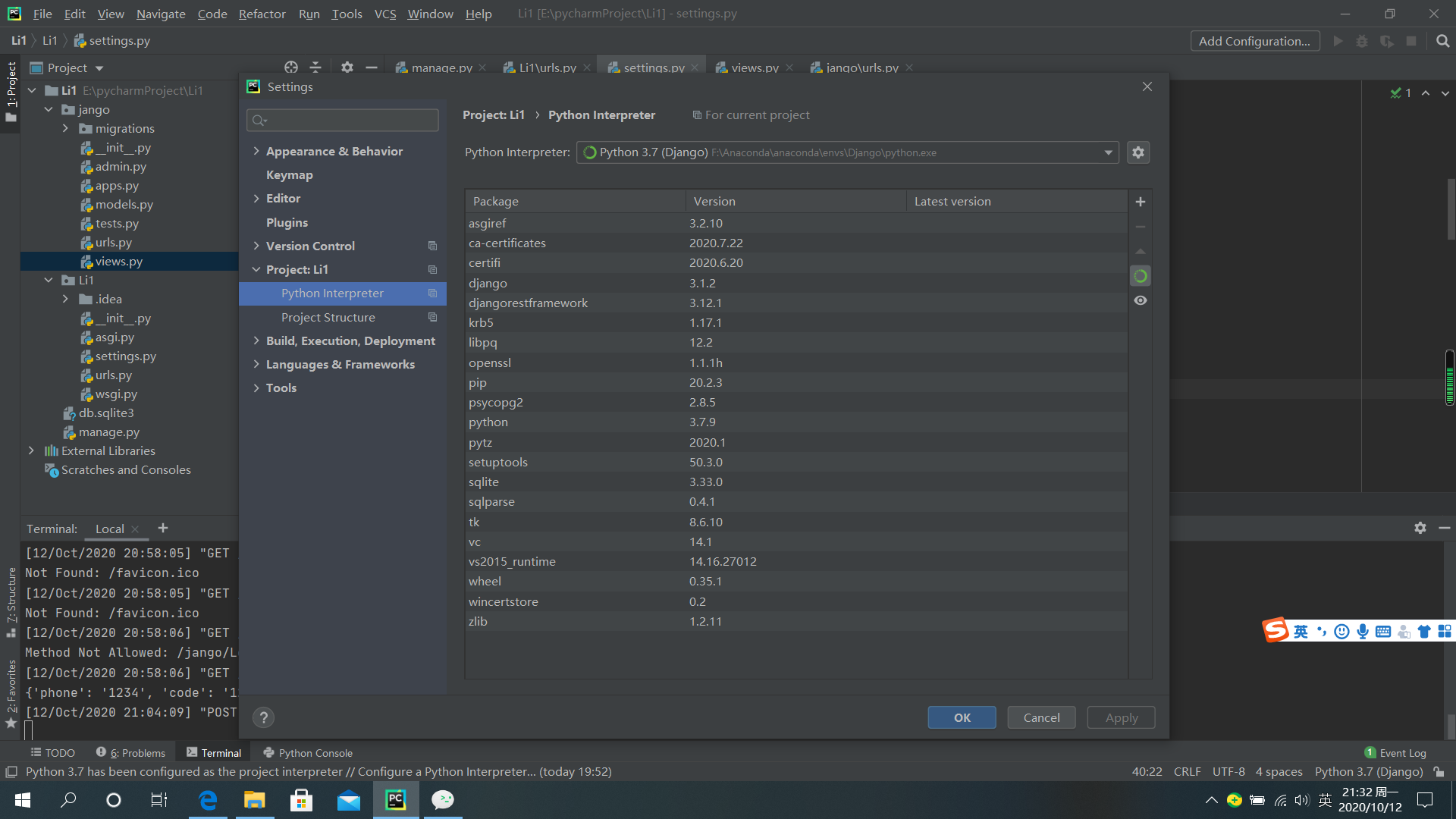Viewport: 1456px width, 819px height.
Task: Click the settings search field
Action: [x=343, y=120]
